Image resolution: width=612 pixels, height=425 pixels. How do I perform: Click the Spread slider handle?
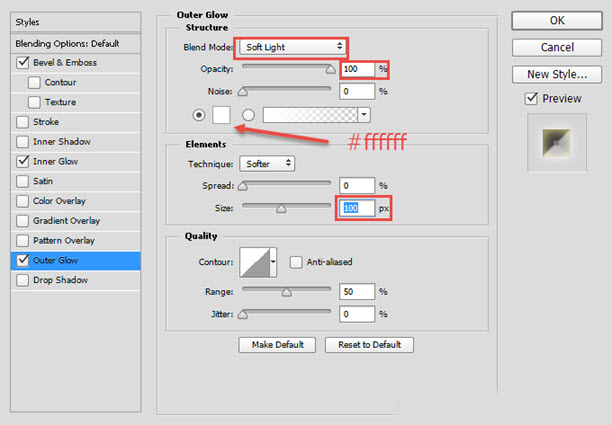[x=243, y=187]
